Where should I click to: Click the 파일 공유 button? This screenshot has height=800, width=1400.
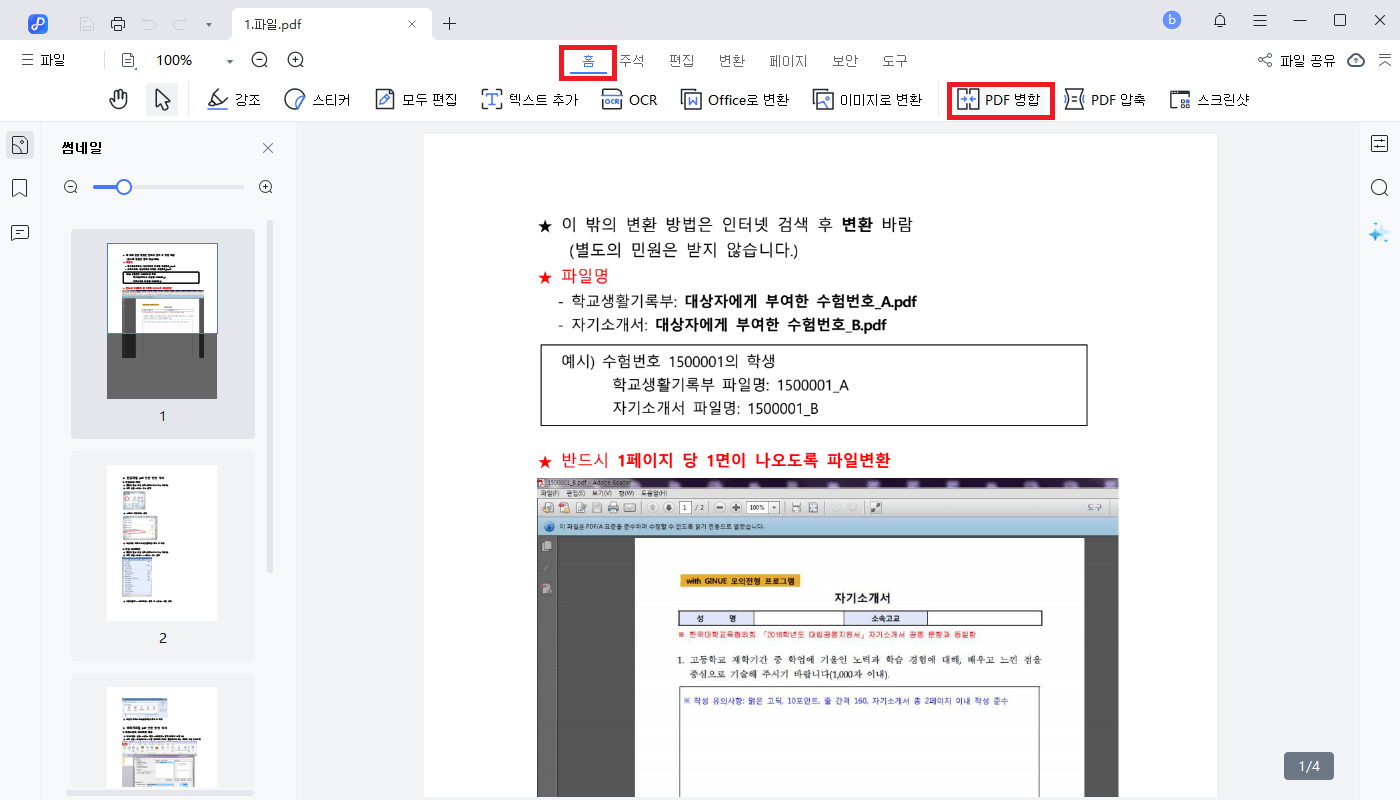click(1296, 60)
